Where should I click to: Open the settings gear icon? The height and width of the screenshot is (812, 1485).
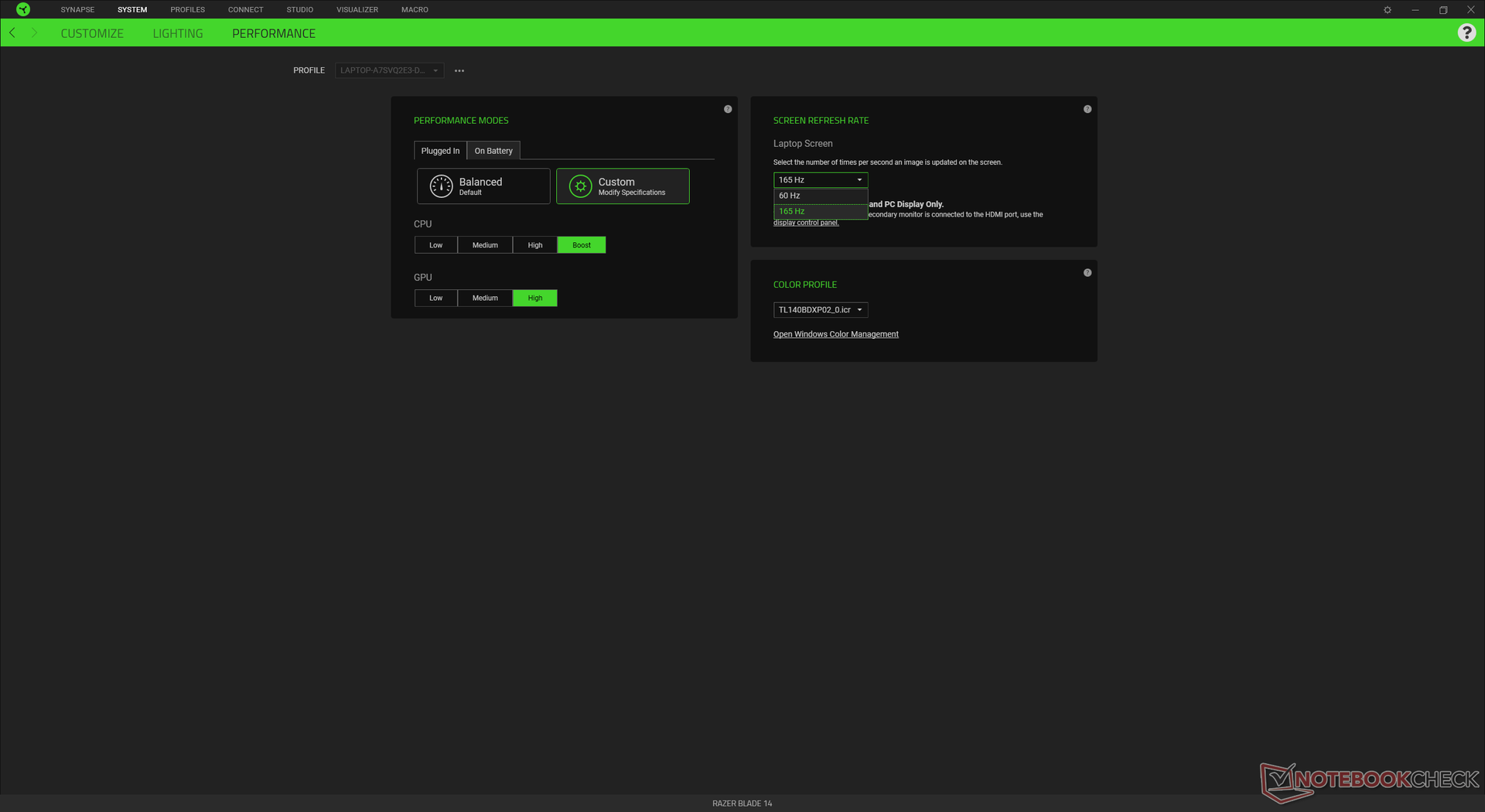[x=1388, y=10]
